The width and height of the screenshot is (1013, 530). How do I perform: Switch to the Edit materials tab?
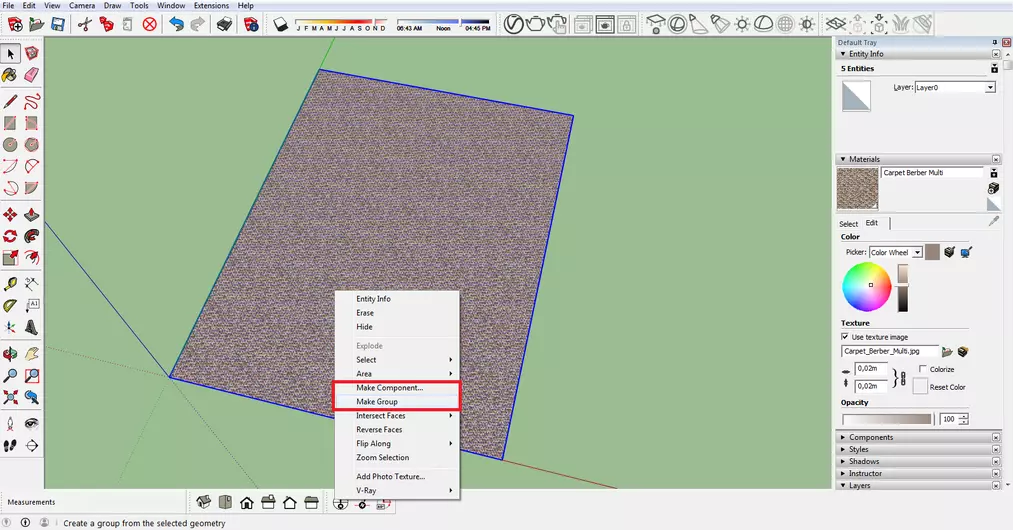[872, 223]
